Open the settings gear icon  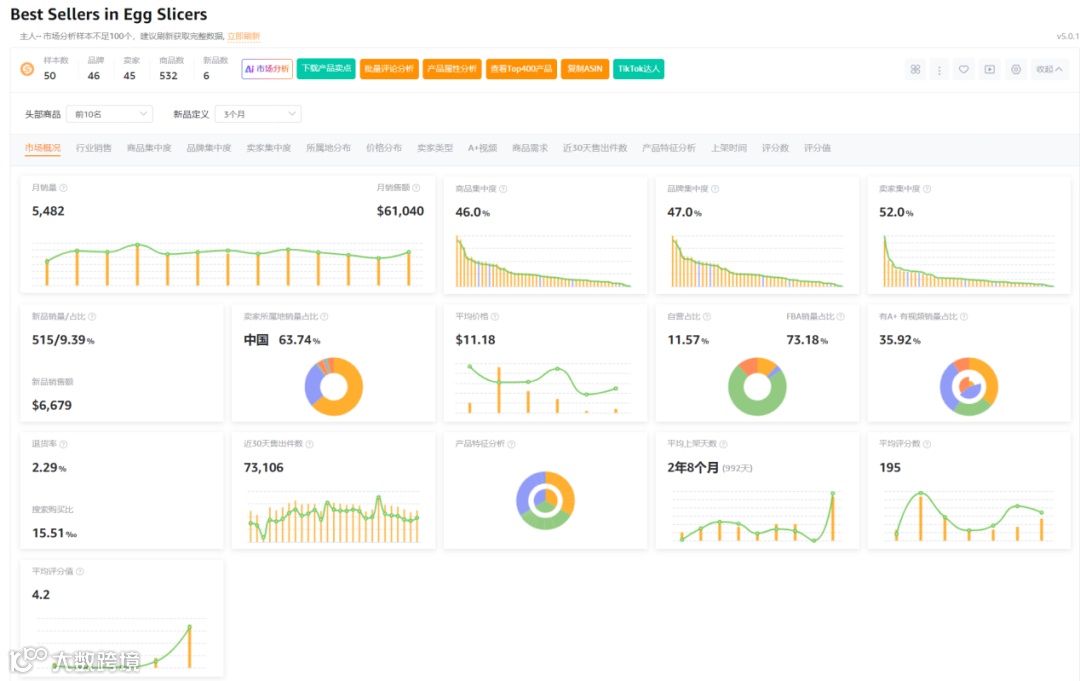[1016, 69]
